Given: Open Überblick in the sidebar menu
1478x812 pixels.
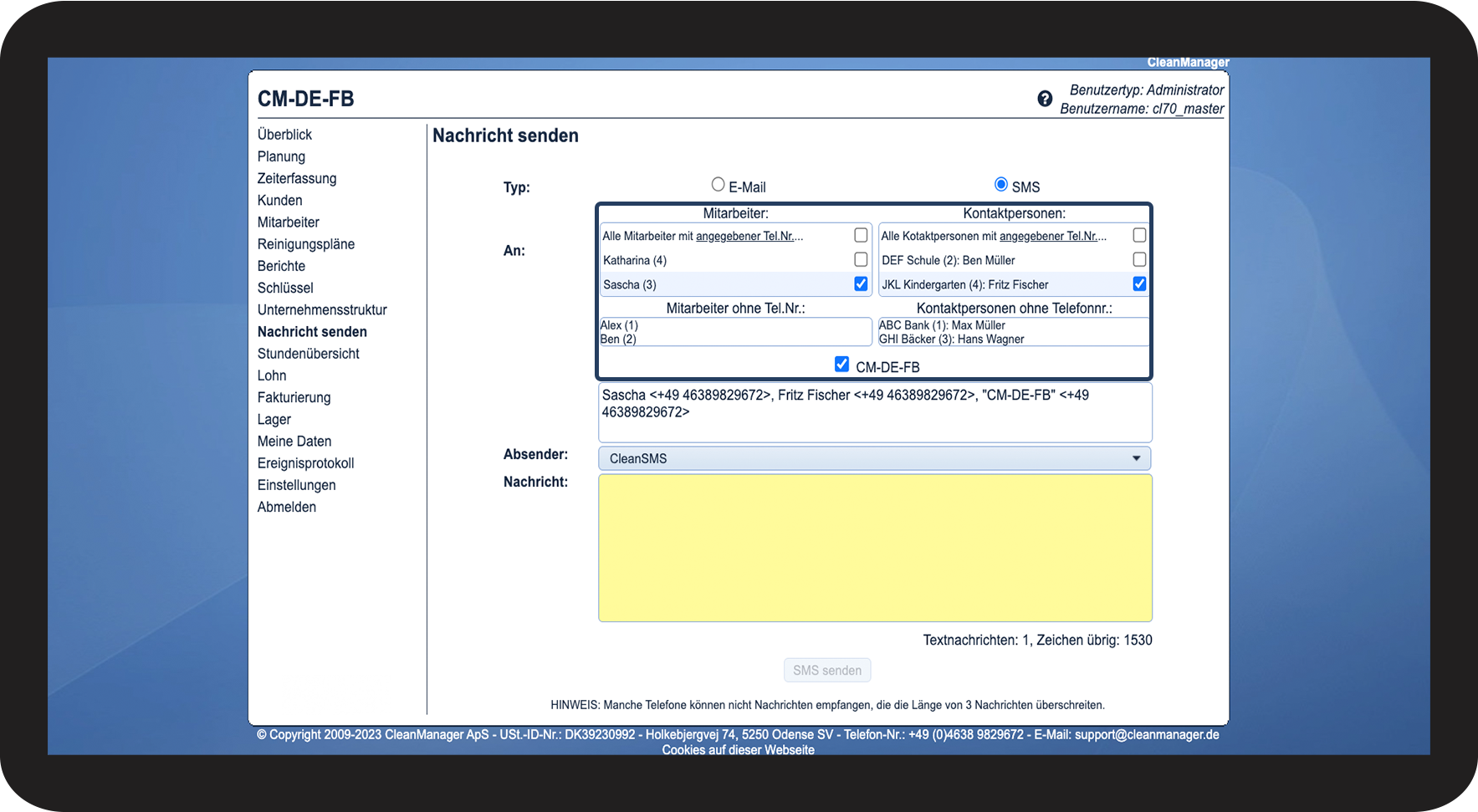Looking at the screenshot, I should (284, 135).
